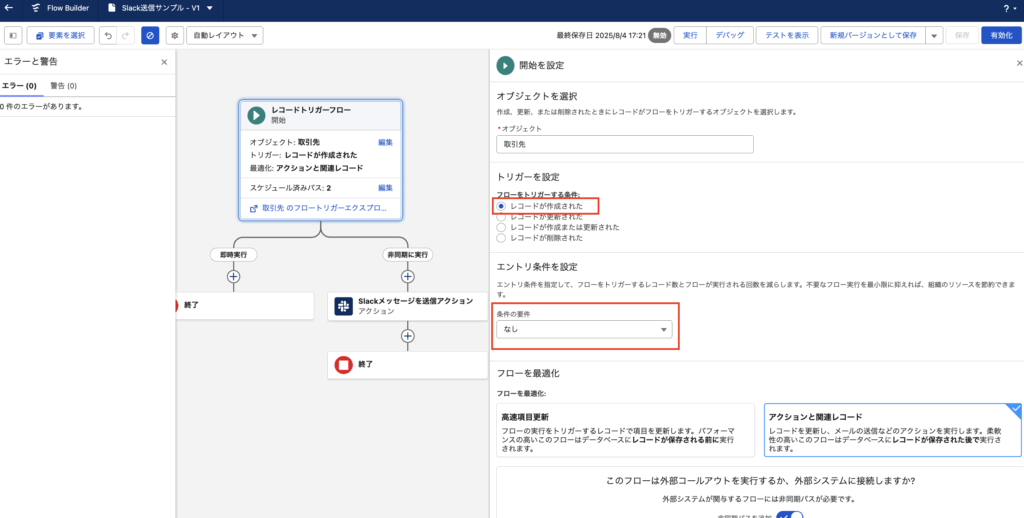Toggle the left sidebar panel icon
1024x518 pixels.
(13, 35)
